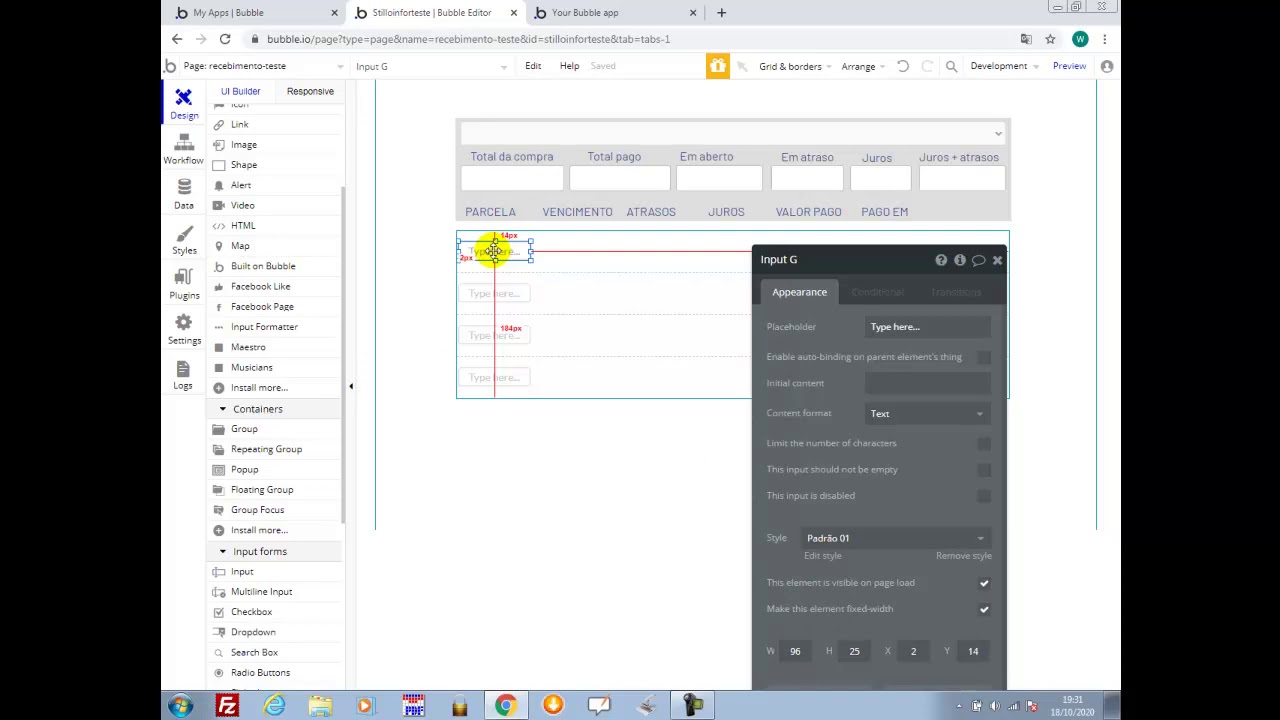Screen dimensions: 1280x720
Task: Uncheck element is visible on page load
Action: [984, 583]
